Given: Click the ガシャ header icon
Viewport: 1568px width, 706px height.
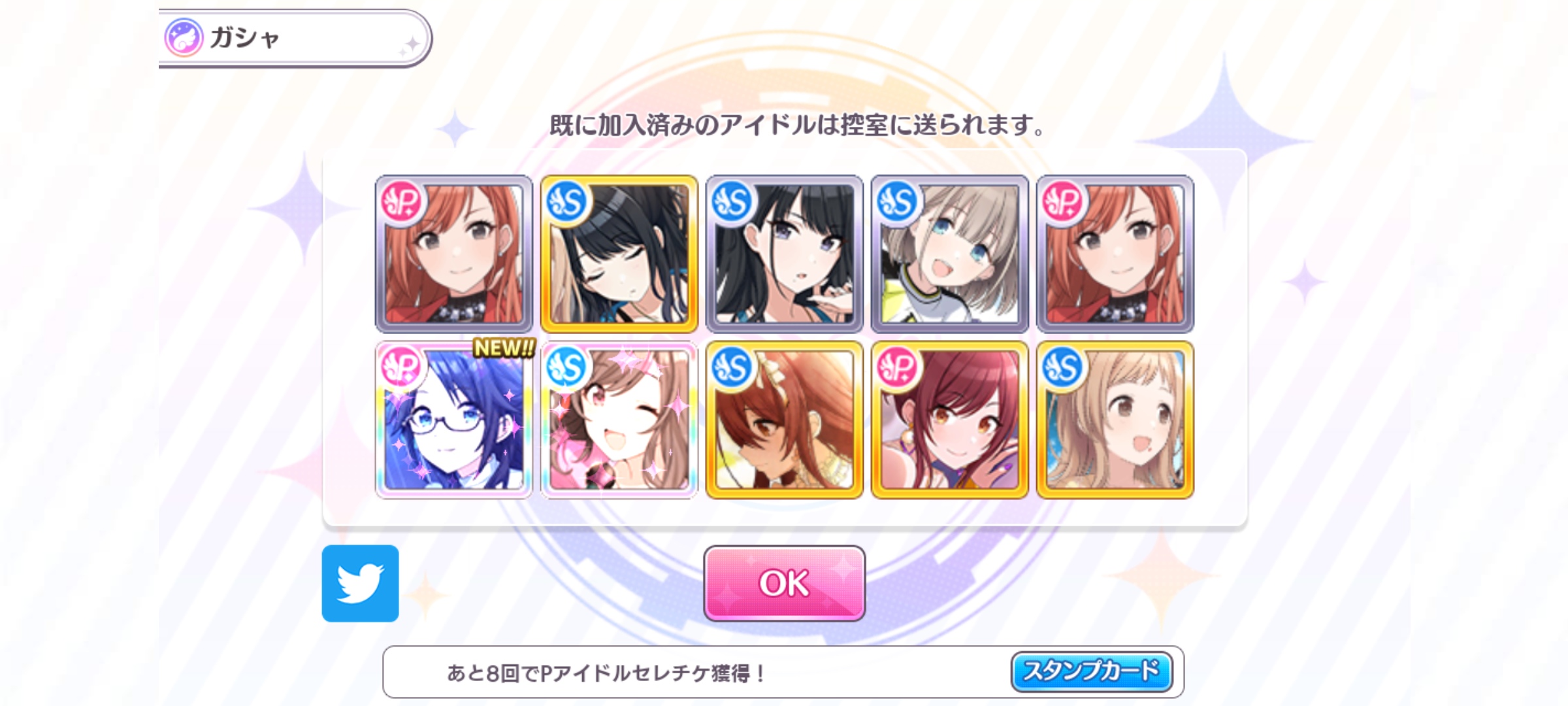Looking at the screenshot, I should pyautogui.click(x=184, y=37).
